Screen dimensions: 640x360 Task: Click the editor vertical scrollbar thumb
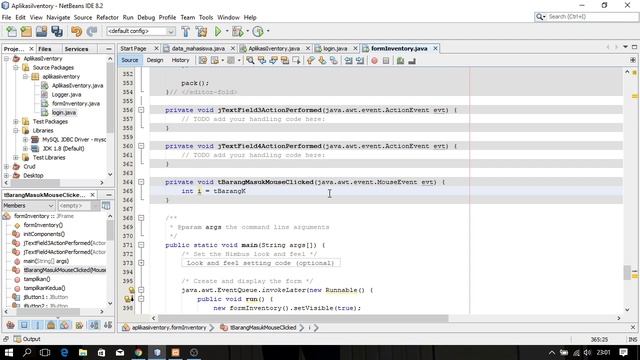[627, 273]
